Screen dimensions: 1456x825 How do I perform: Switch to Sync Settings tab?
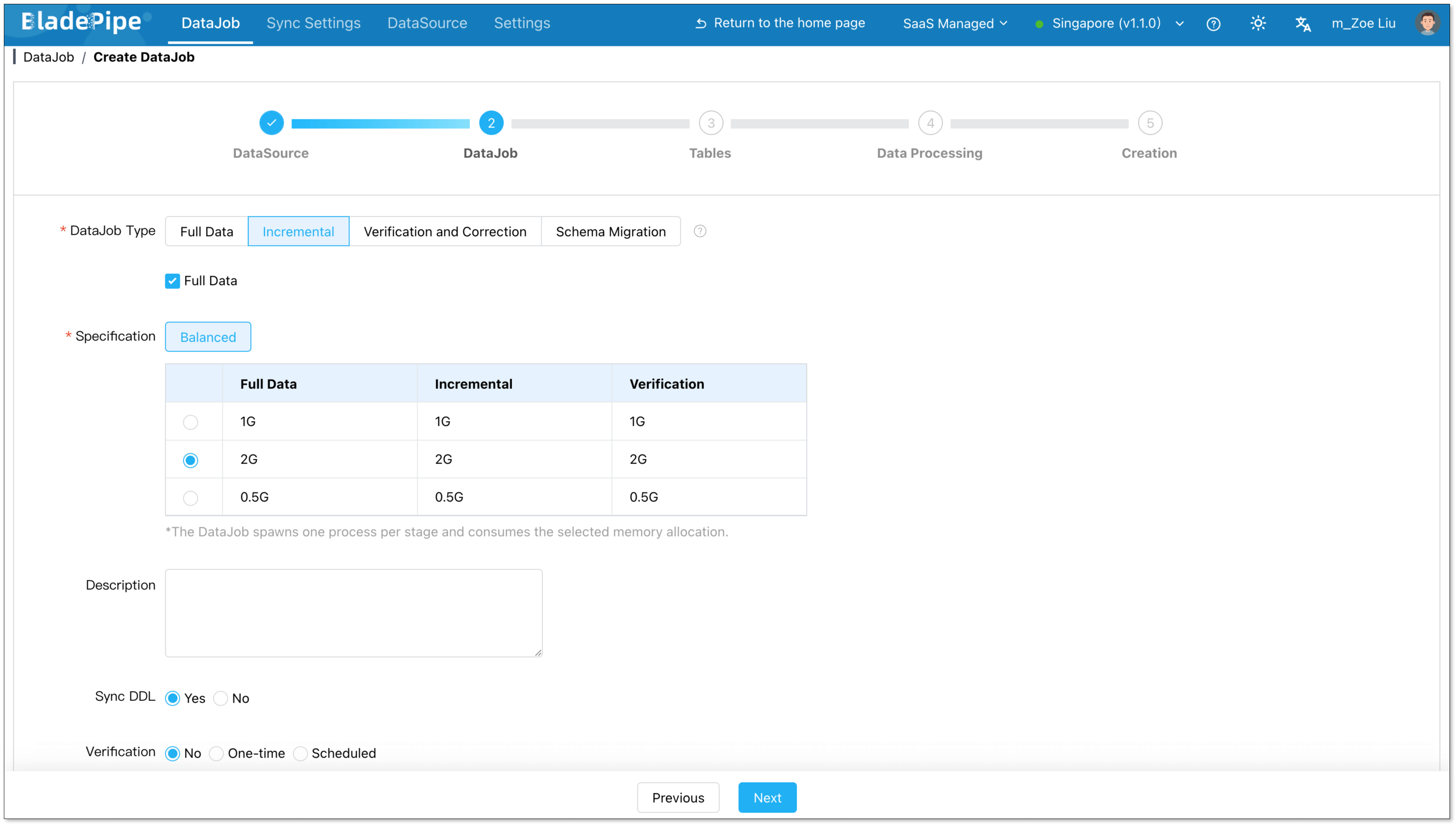(313, 23)
